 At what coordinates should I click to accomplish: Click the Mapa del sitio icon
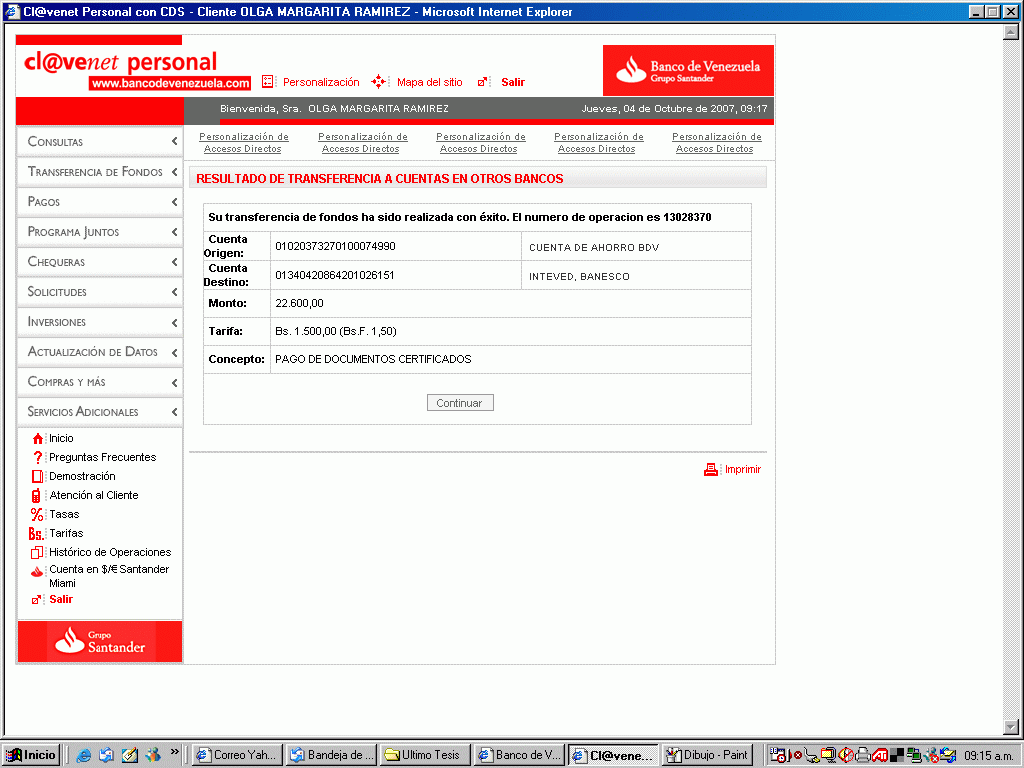click(379, 82)
